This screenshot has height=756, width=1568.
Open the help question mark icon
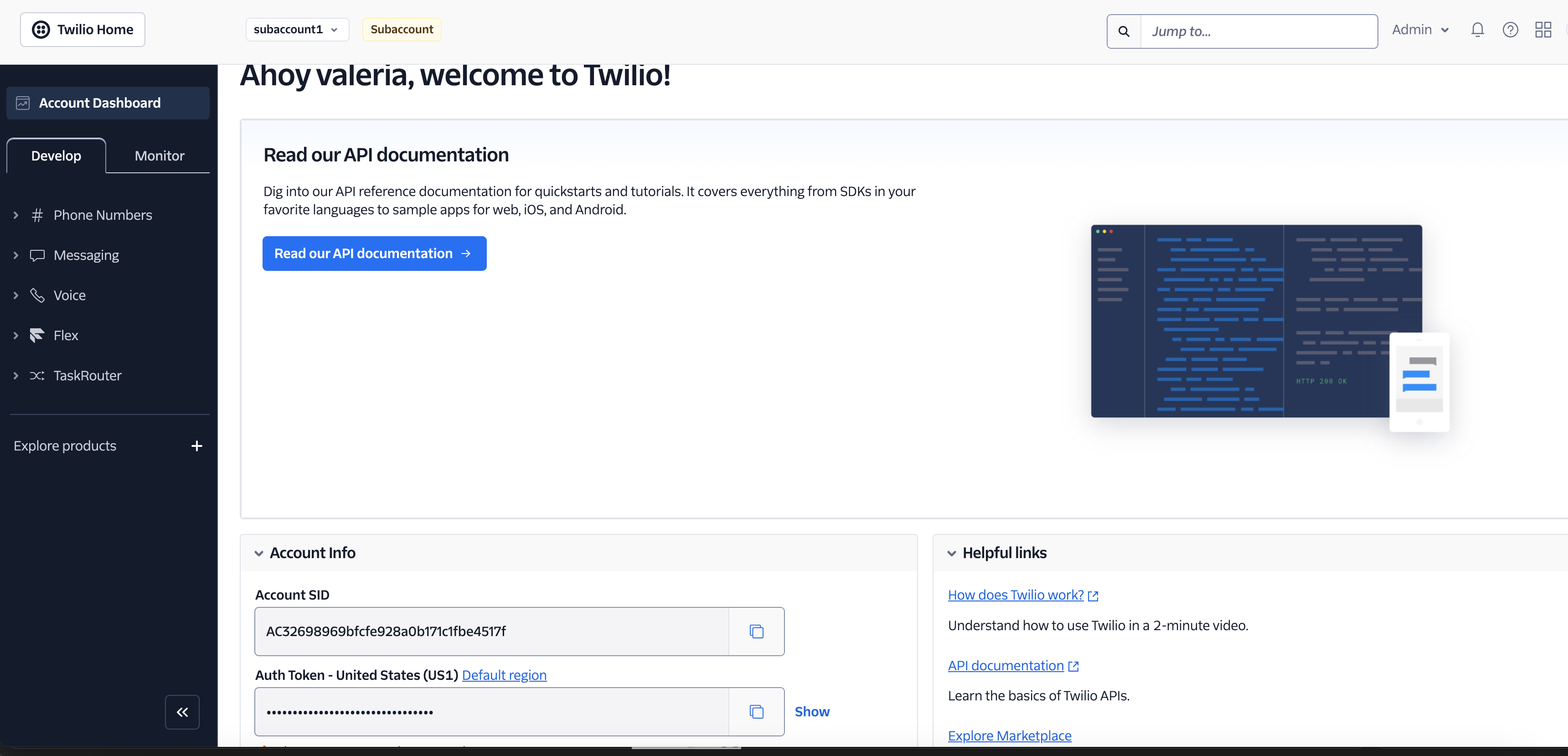[x=1510, y=30]
